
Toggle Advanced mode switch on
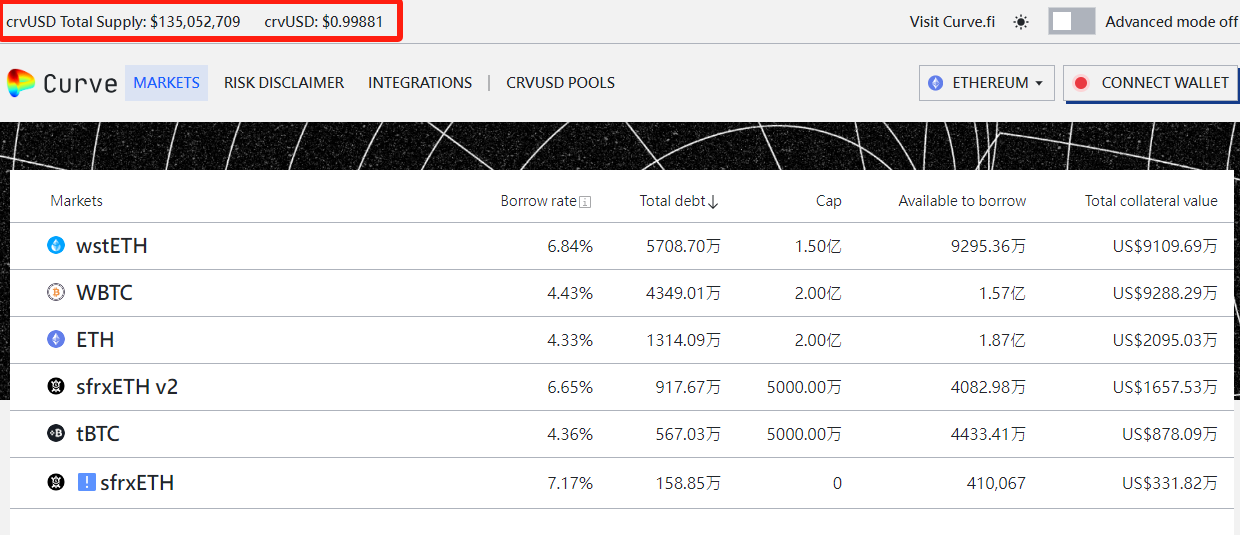pos(1072,21)
